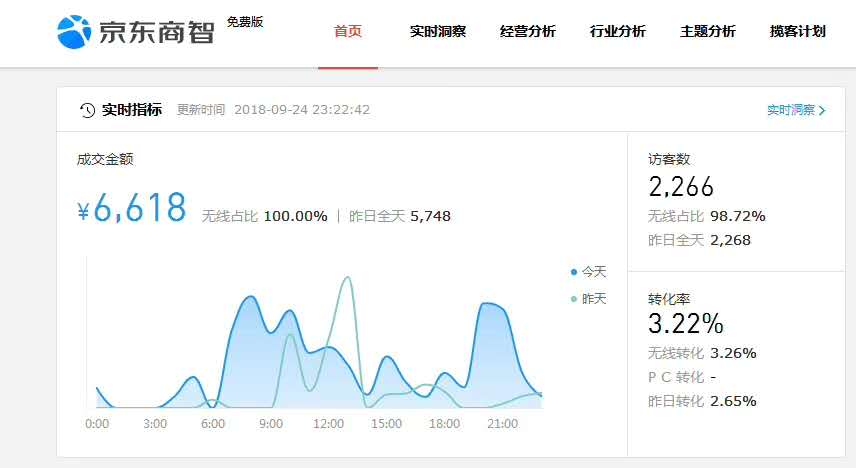The width and height of the screenshot is (856, 468).
Task: Toggle the 昨天 legend dot
Action: [x=574, y=299]
